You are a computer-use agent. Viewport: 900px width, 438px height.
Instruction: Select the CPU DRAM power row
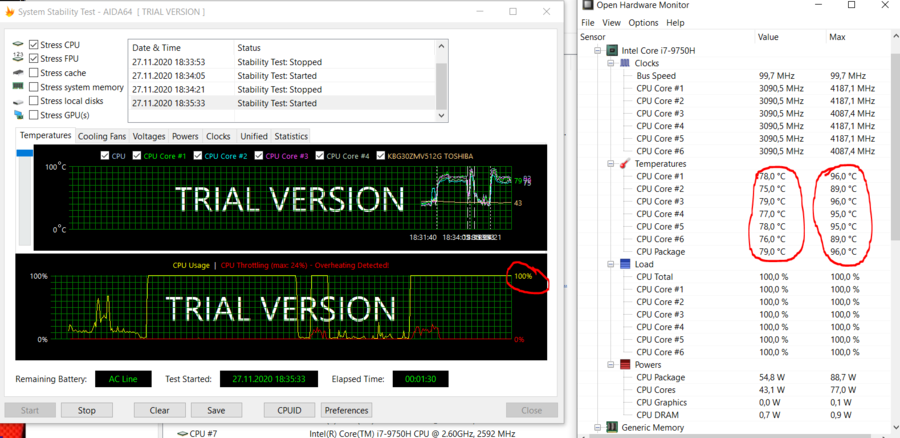tap(734, 415)
